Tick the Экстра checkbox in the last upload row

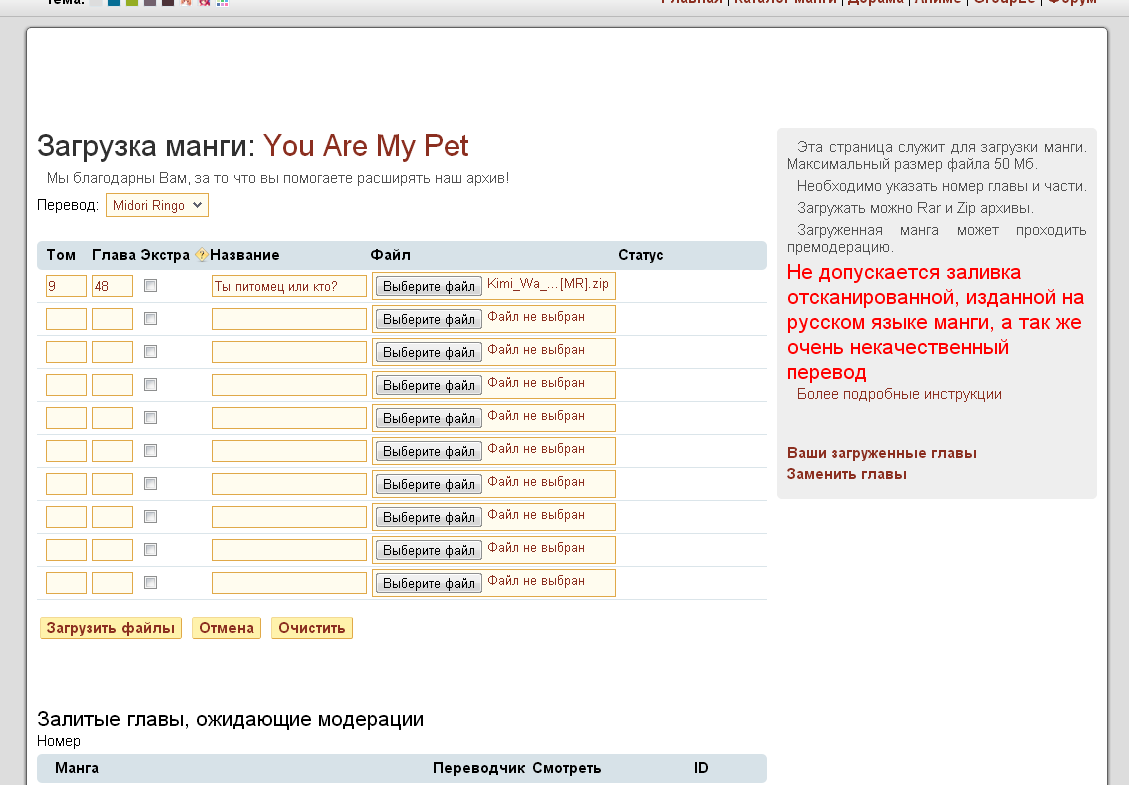coord(150,583)
